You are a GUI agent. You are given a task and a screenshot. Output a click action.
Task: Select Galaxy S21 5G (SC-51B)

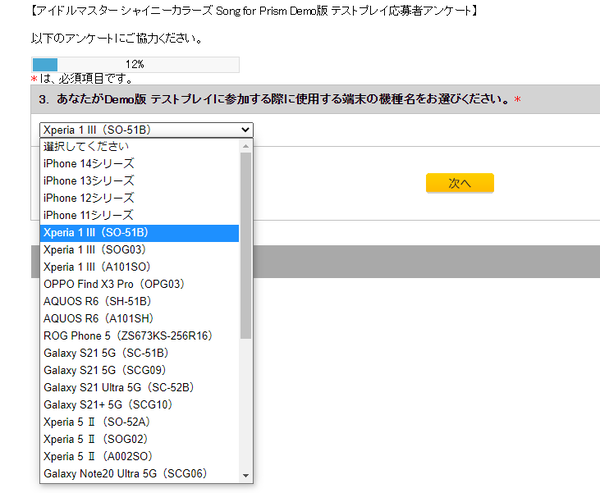[x=140, y=353]
